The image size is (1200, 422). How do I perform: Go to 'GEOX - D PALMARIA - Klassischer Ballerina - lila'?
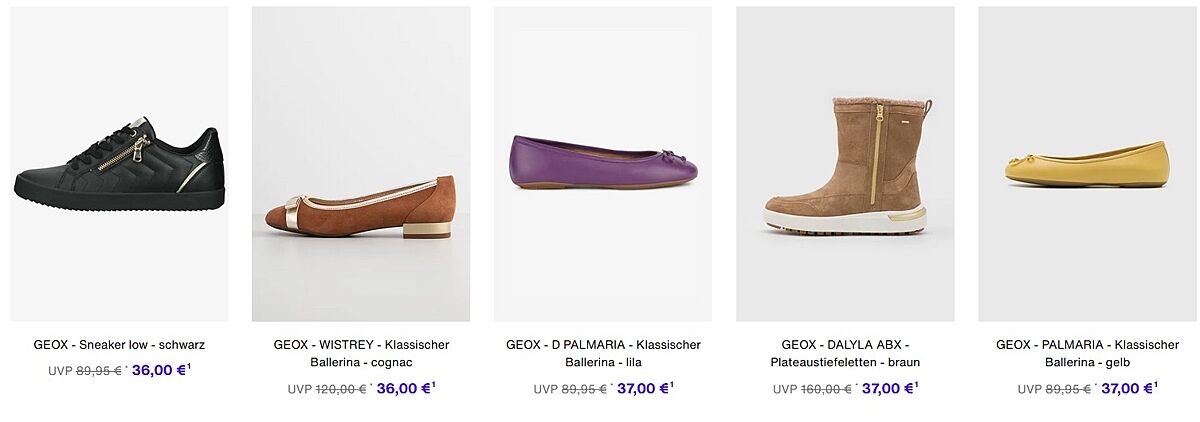click(x=603, y=353)
